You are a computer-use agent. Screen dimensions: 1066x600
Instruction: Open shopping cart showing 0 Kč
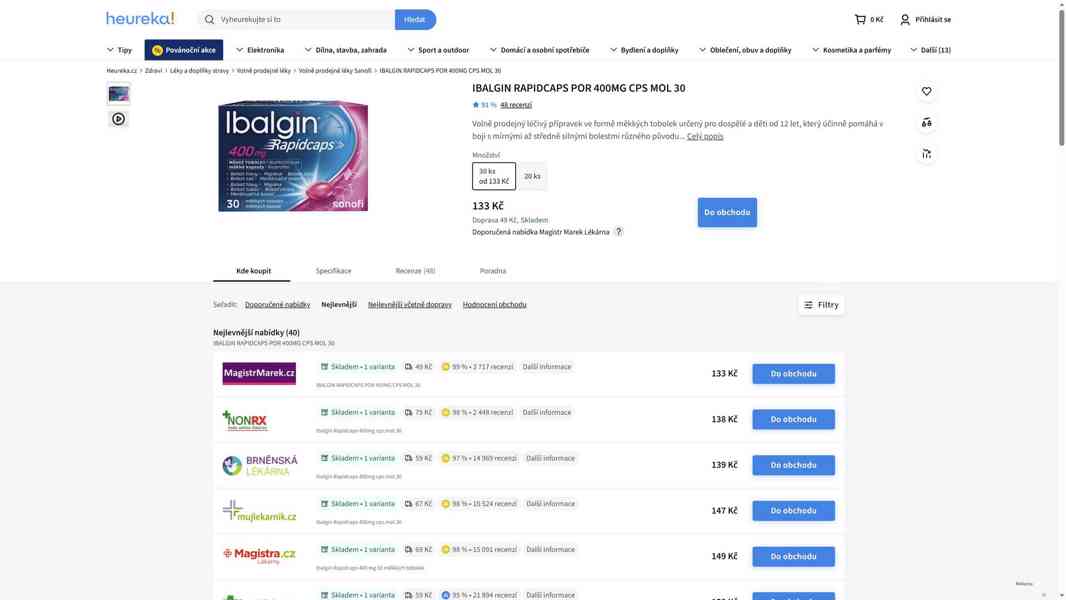click(x=866, y=16)
